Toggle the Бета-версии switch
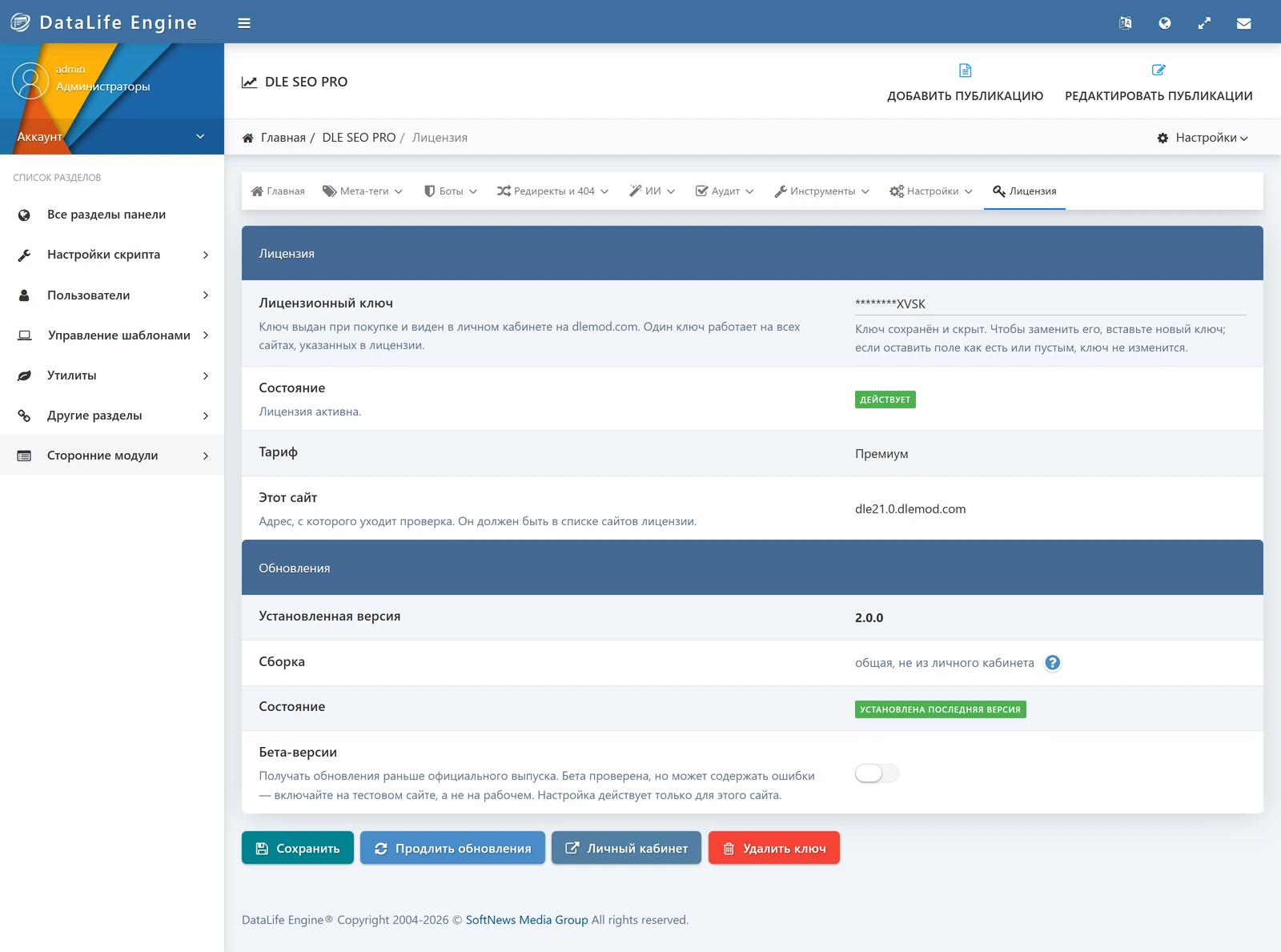Screen dimensions: 1281x952 877,773
